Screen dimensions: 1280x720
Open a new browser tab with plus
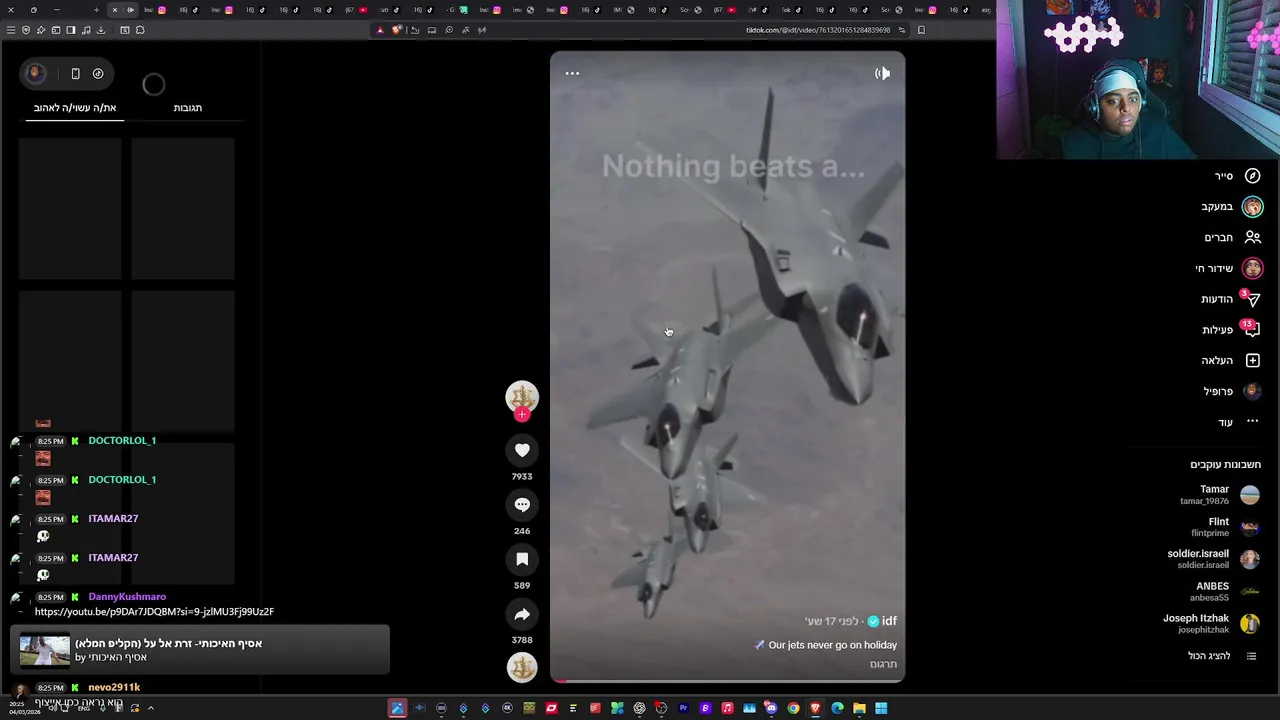pyautogui.click(x=96, y=10)
